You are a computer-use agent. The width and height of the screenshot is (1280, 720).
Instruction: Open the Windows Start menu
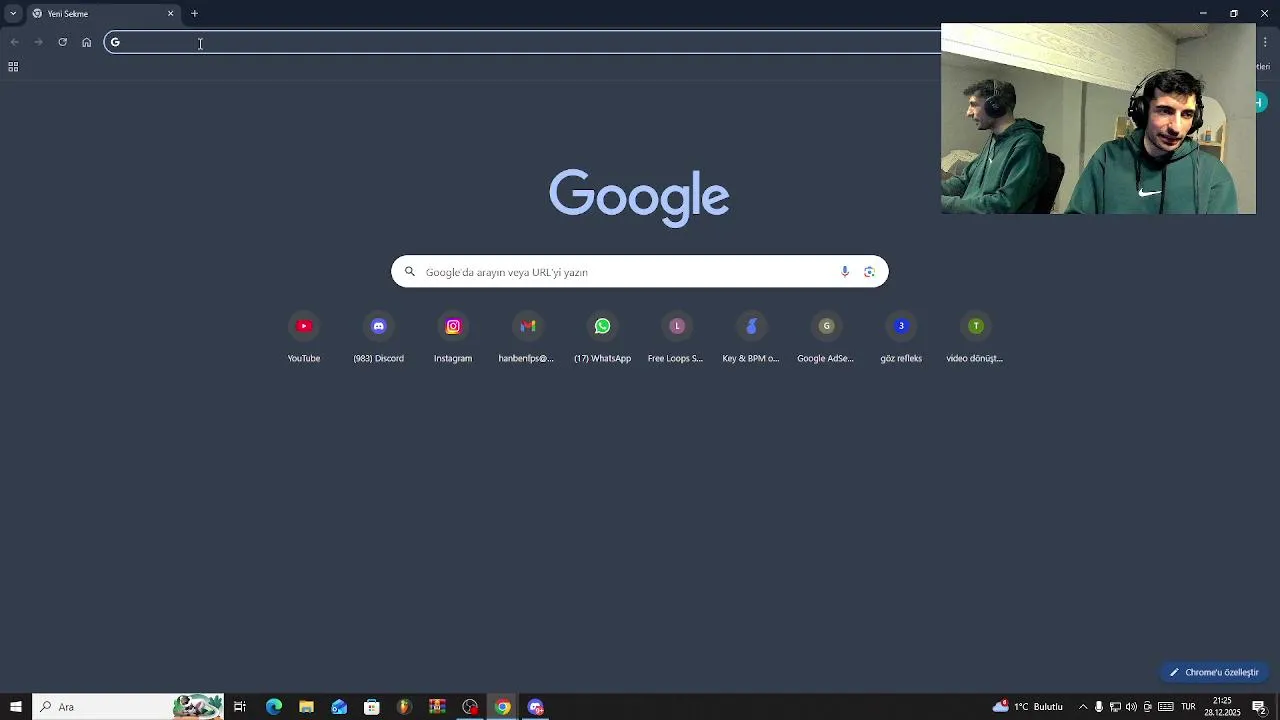tap(16, 707)
